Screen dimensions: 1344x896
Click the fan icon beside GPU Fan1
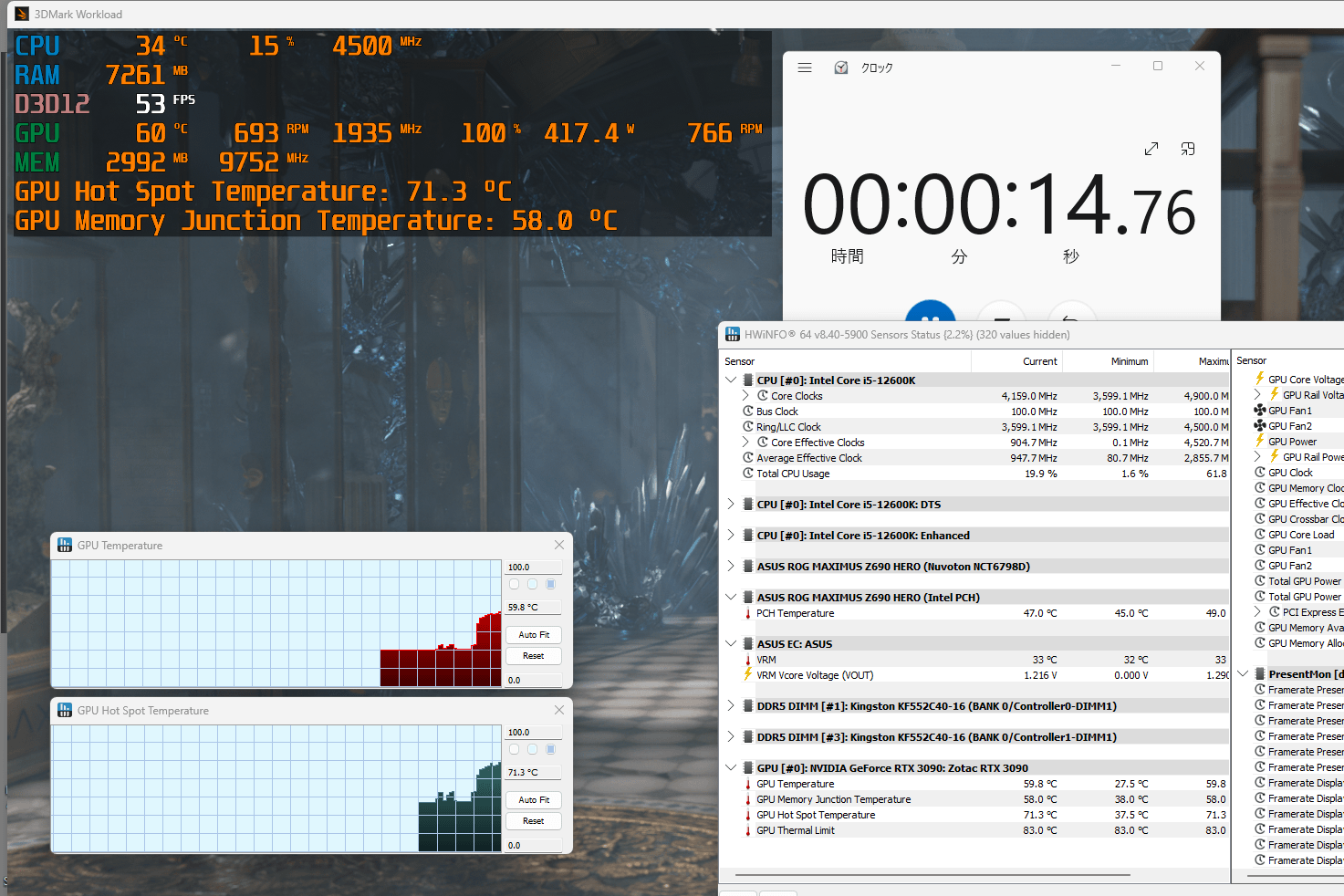[x=1260, y=411]
